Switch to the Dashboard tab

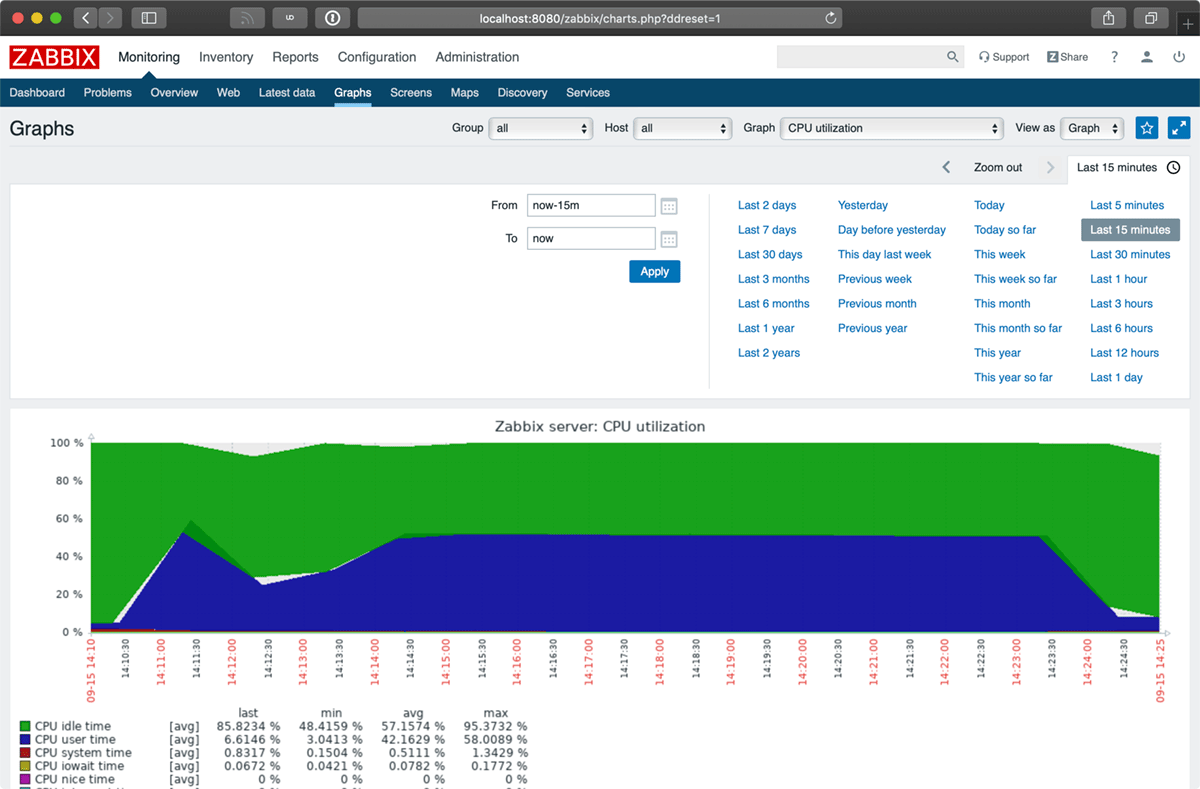pos(37,93)
